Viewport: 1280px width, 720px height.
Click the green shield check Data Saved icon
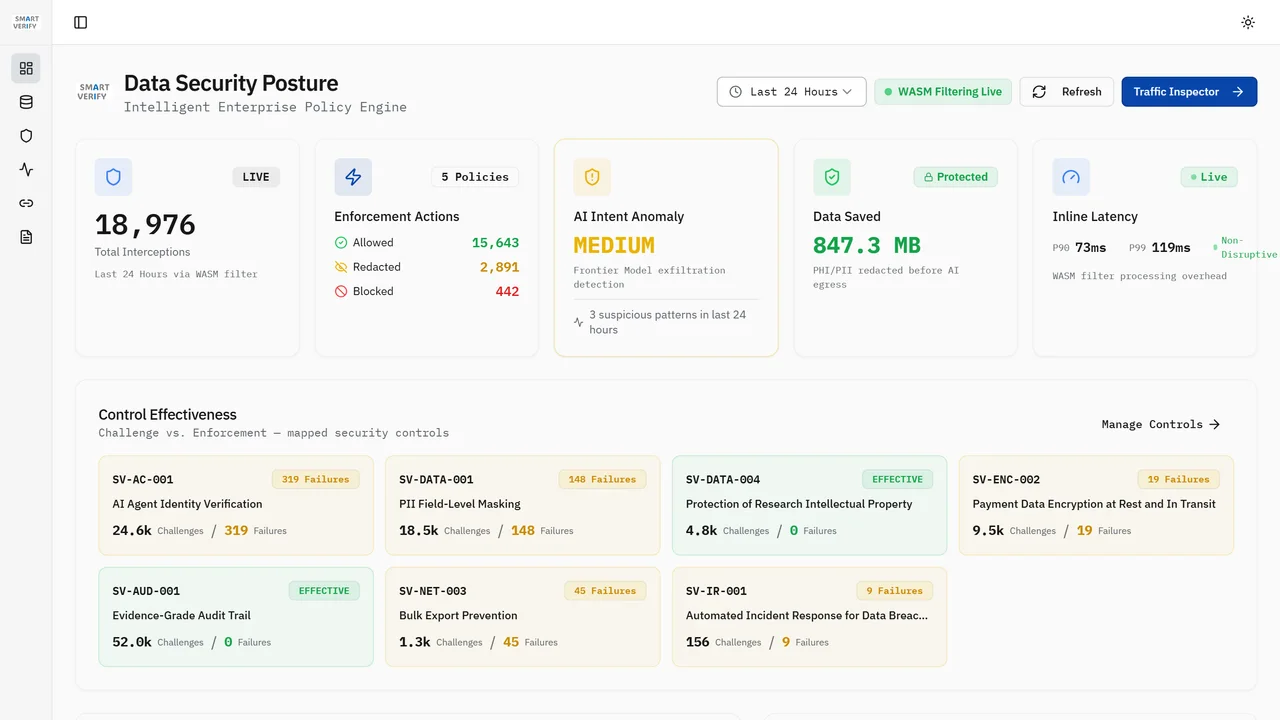[x=832, y=177]
